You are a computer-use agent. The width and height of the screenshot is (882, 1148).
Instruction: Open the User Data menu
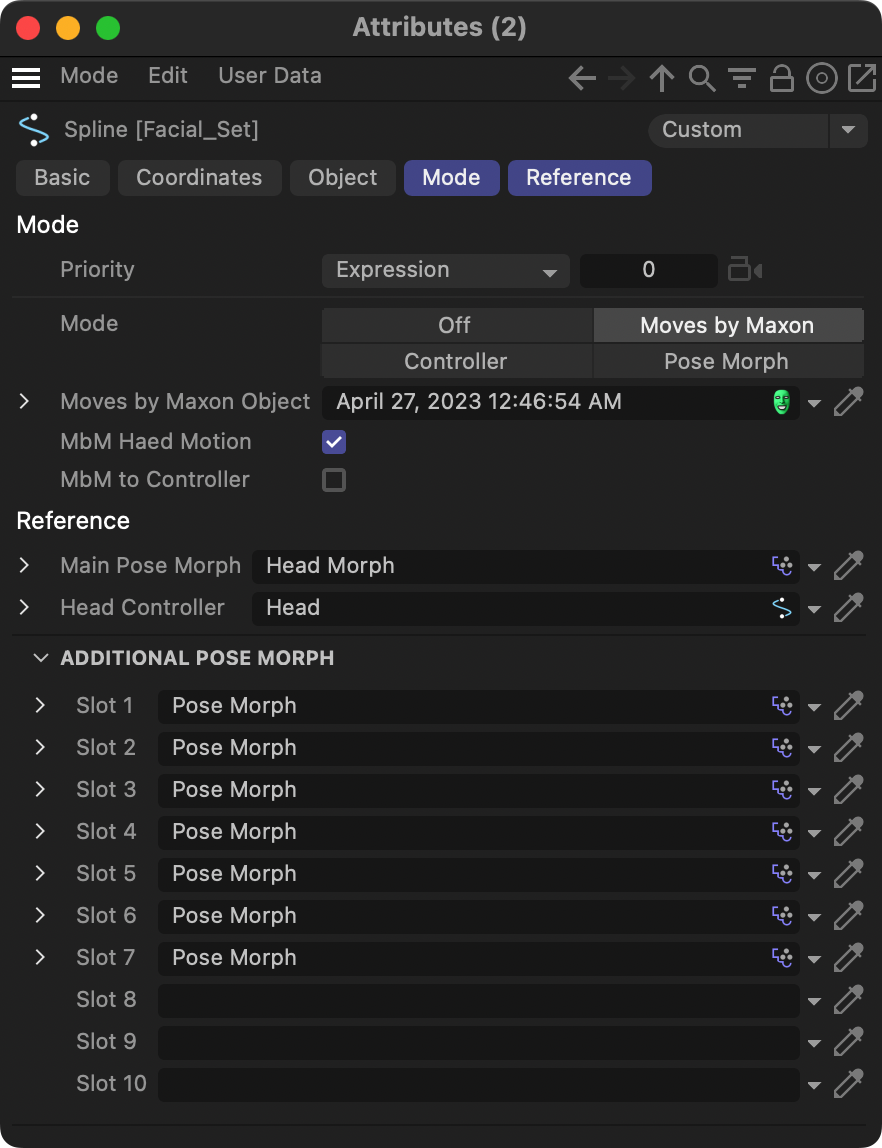pos(270,76)
